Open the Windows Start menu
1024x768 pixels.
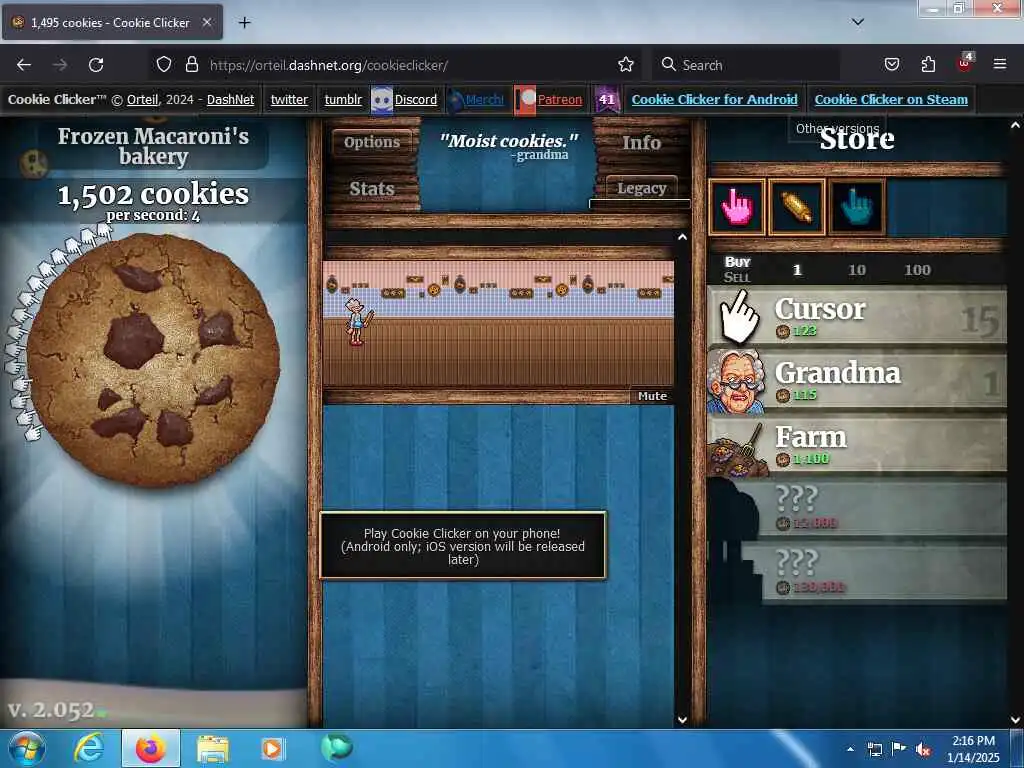[x=27, y=748]
